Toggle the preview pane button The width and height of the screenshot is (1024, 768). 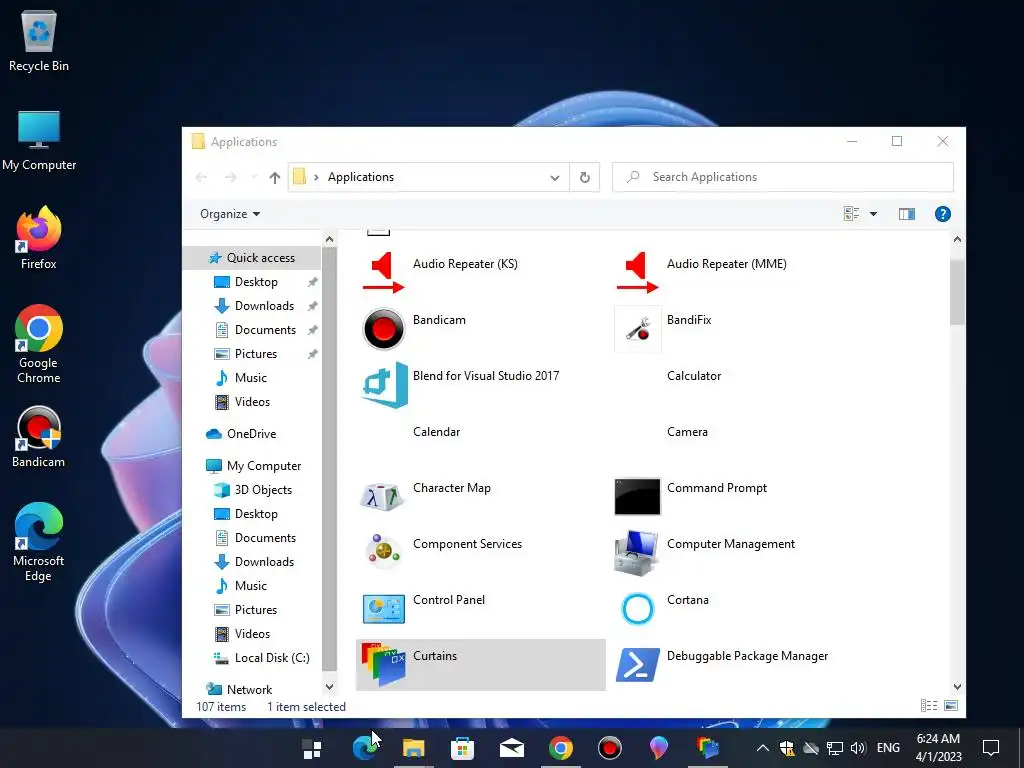pyautogui.click(x=906, y=214)
